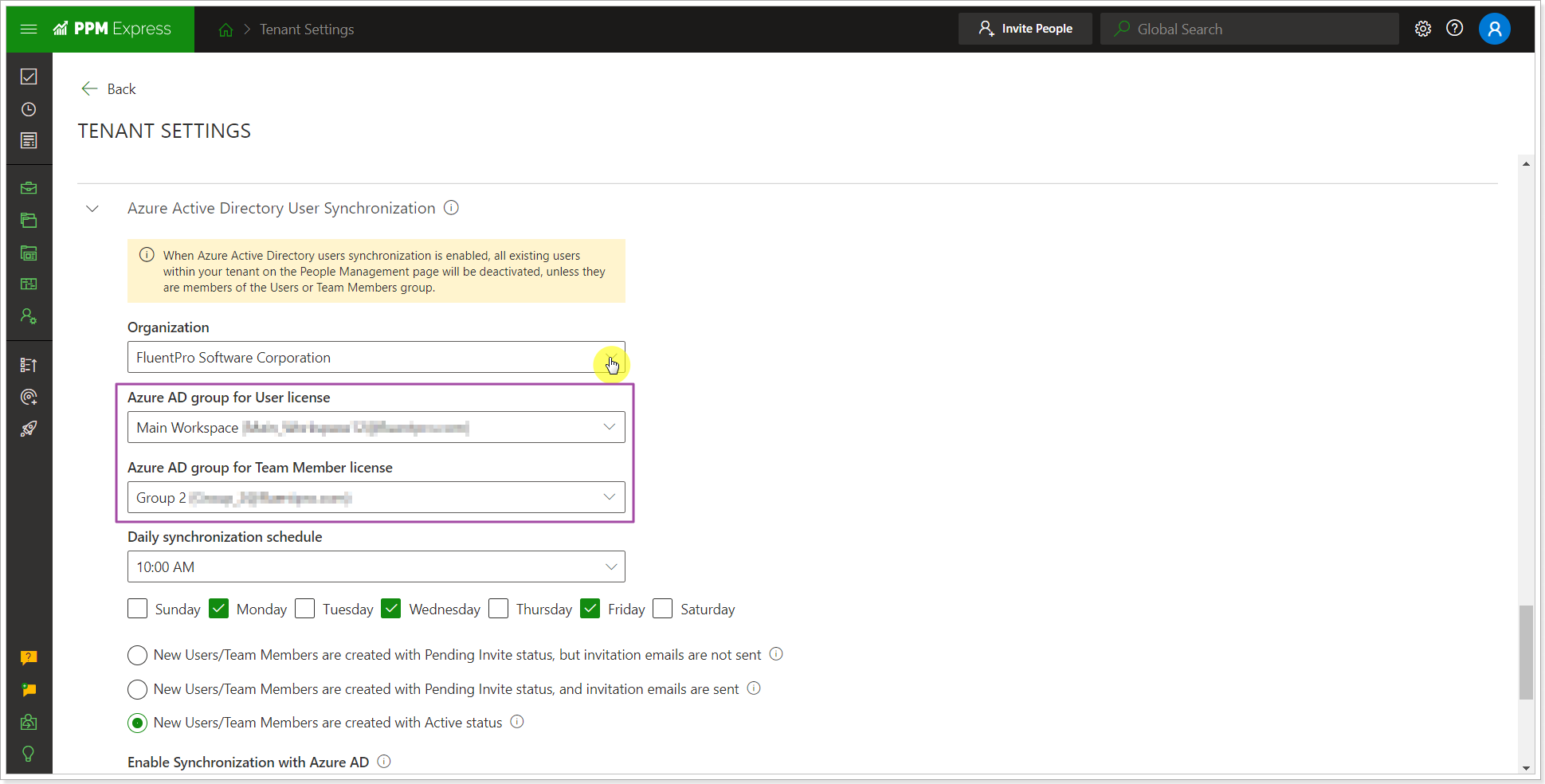Uncheck the Wednesday checkbox
1545x784 pixels.
click(x=390, y=609)
